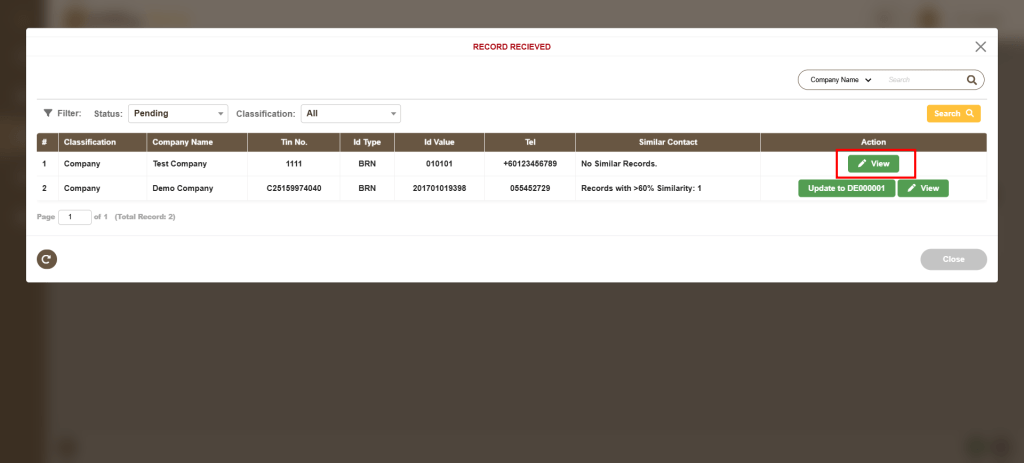View the Test Company record
1024x463 pixels.
873,163
